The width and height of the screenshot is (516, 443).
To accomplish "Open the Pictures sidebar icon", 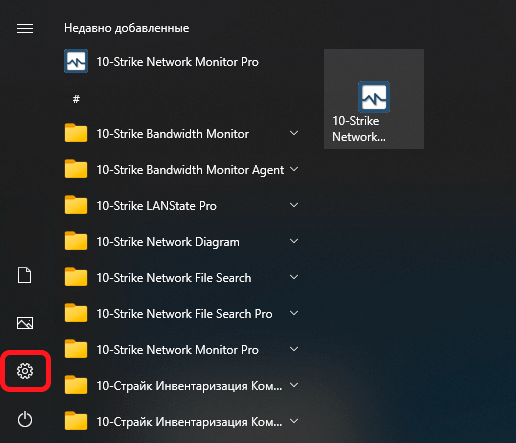I will tap(25, 323).
